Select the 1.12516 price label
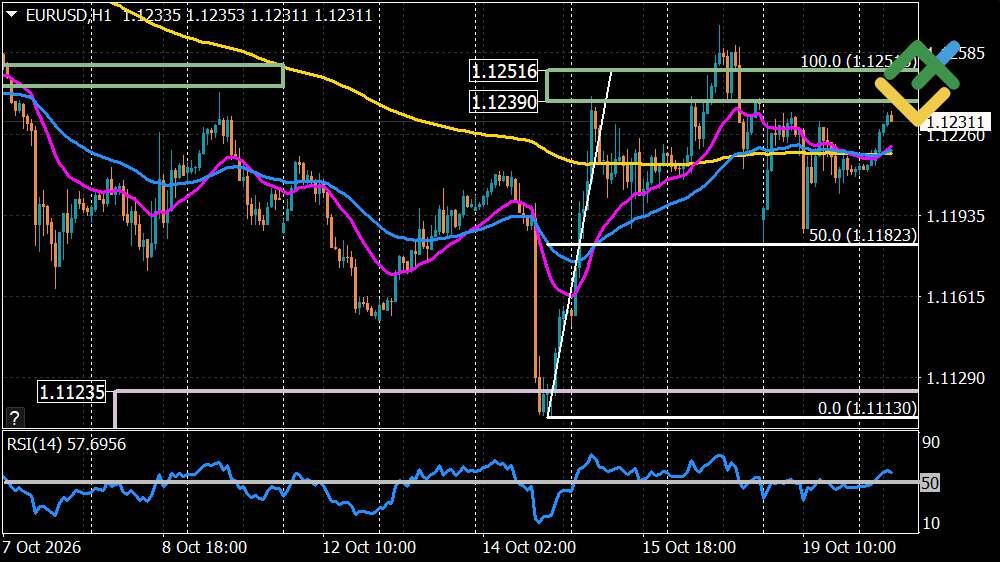Viewport: 1000px width, 562px height. coord(504,71)
